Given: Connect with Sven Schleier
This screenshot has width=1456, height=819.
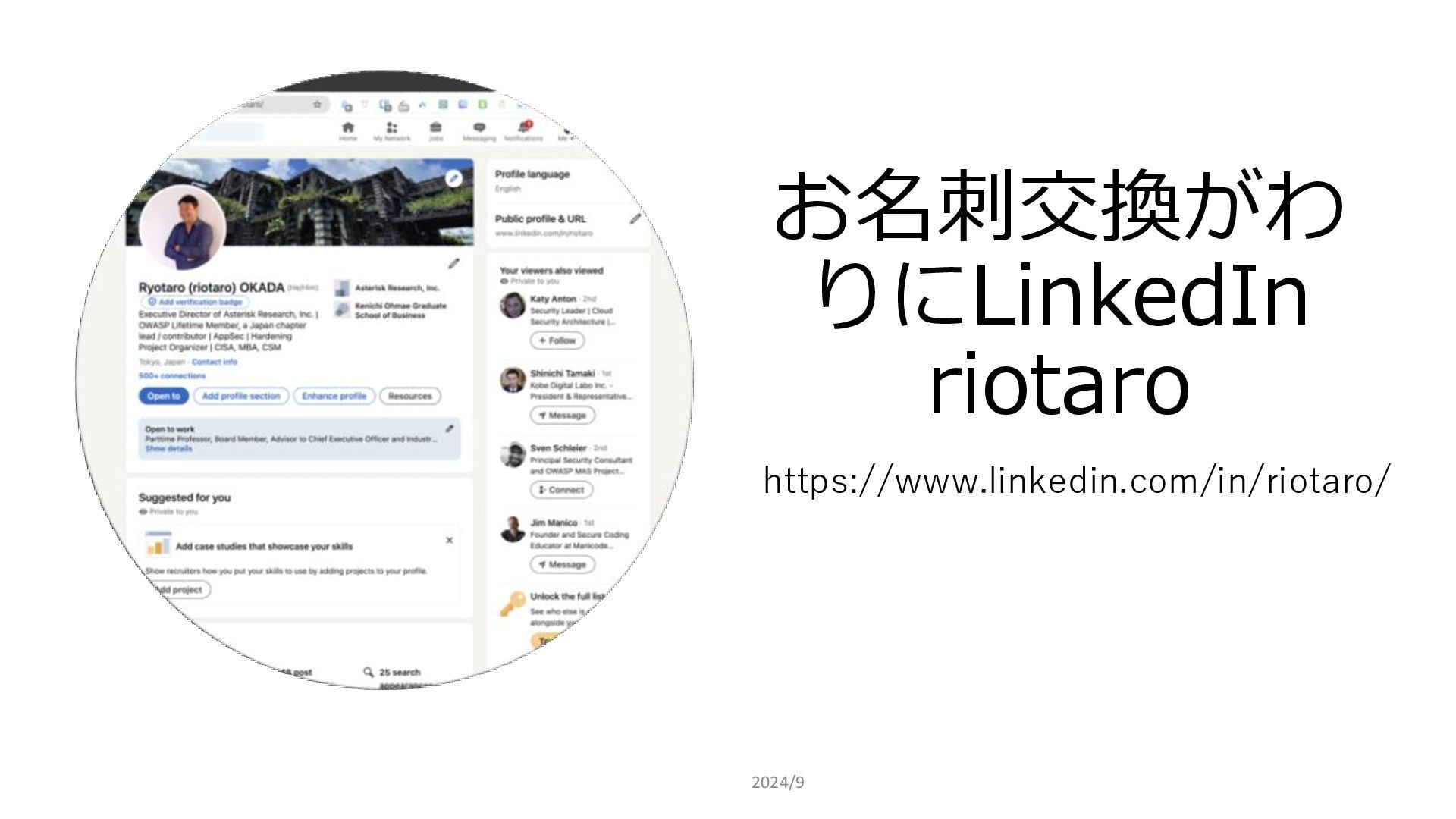Looking at the screenshot, I should coord(562,490).
